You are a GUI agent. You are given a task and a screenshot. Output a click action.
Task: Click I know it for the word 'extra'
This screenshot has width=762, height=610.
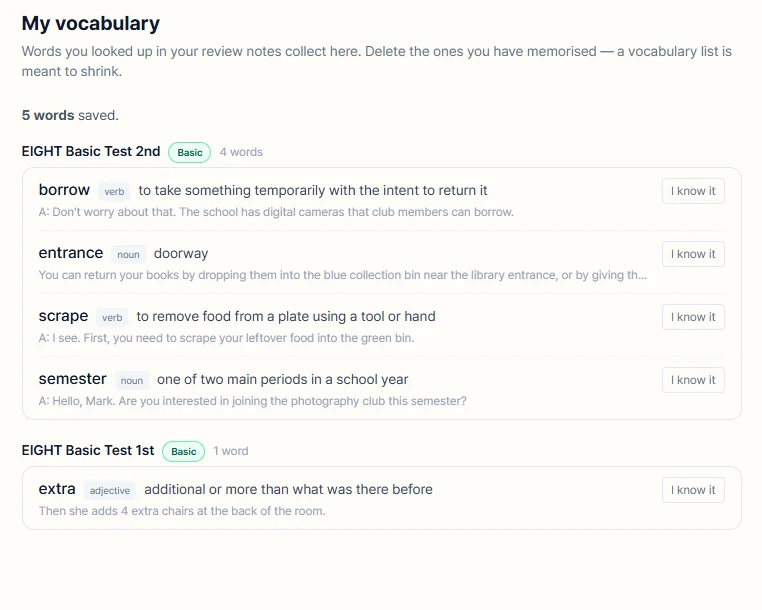[693, 490]
